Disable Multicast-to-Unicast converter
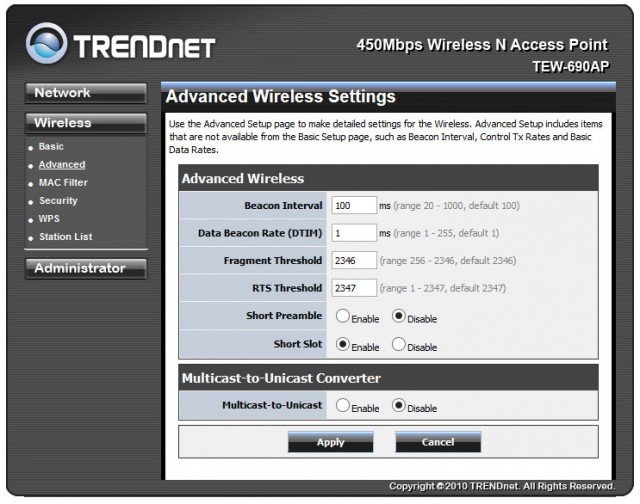 (x=400, y=407)
